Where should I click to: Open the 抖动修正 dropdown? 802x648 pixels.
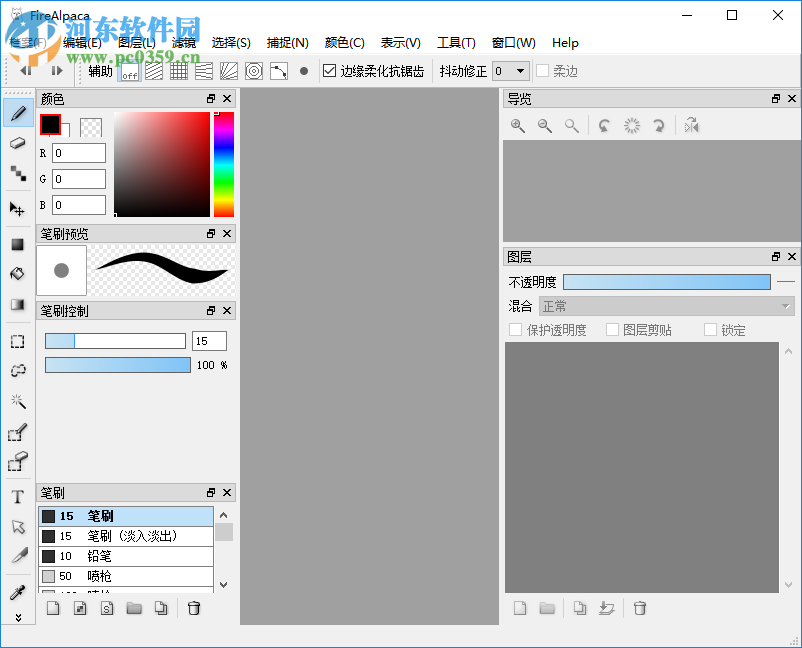[x=509, y=70]
